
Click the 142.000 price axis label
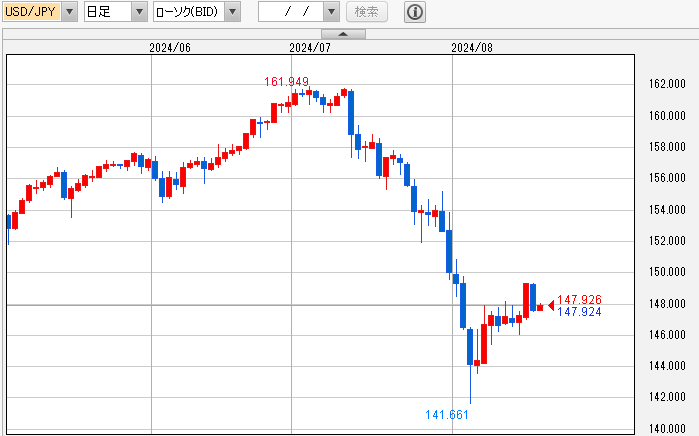coord(667,397)
